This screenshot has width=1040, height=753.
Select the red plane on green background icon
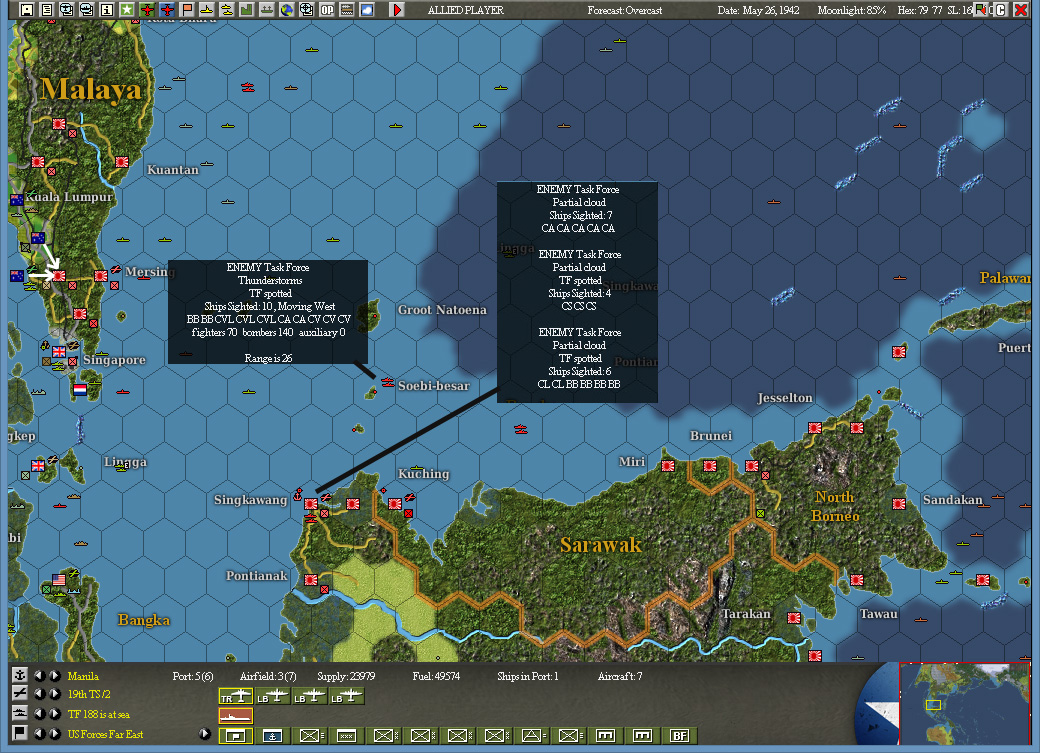147,10
